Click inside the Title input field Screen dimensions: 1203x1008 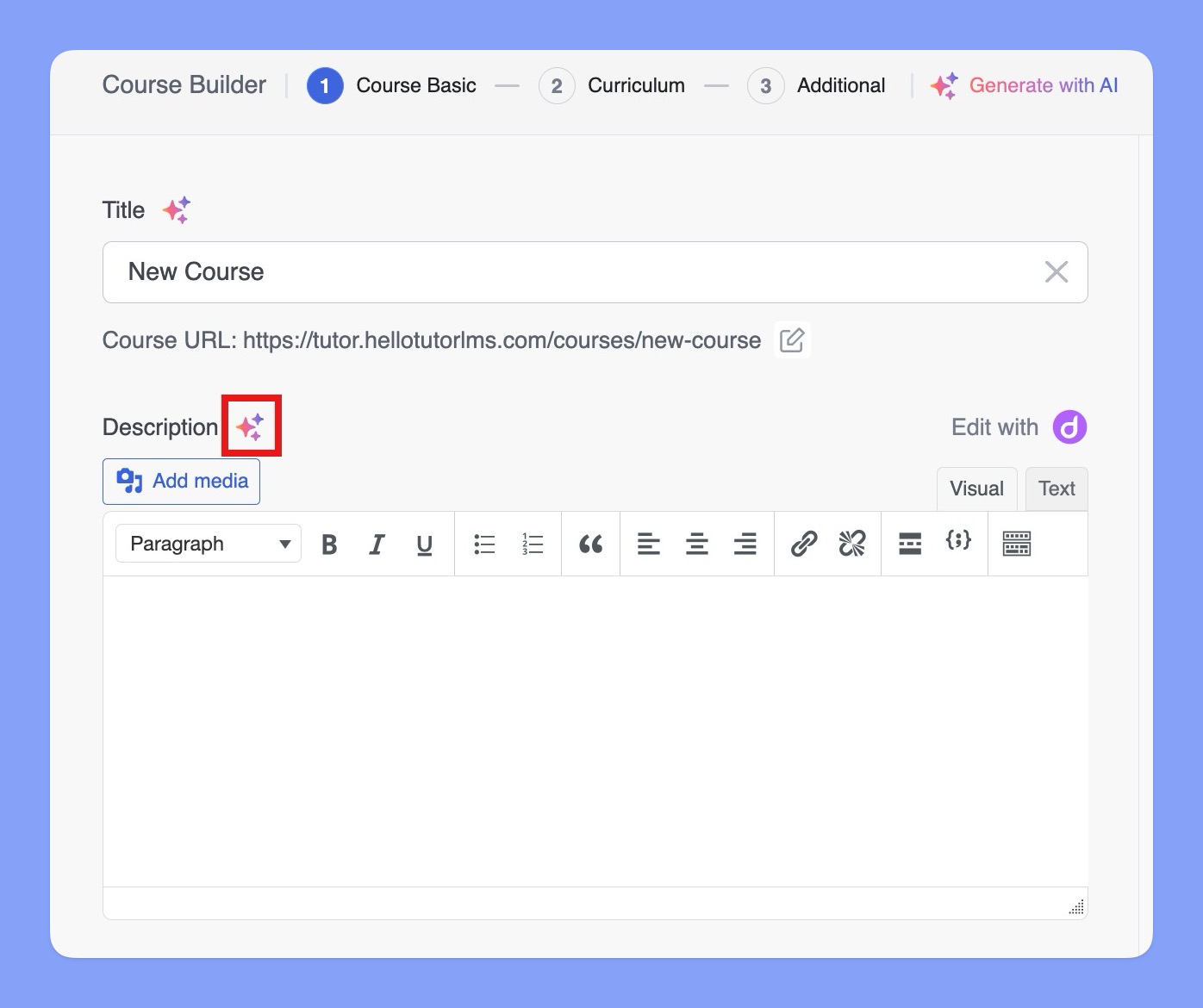[x=595, y=272]
